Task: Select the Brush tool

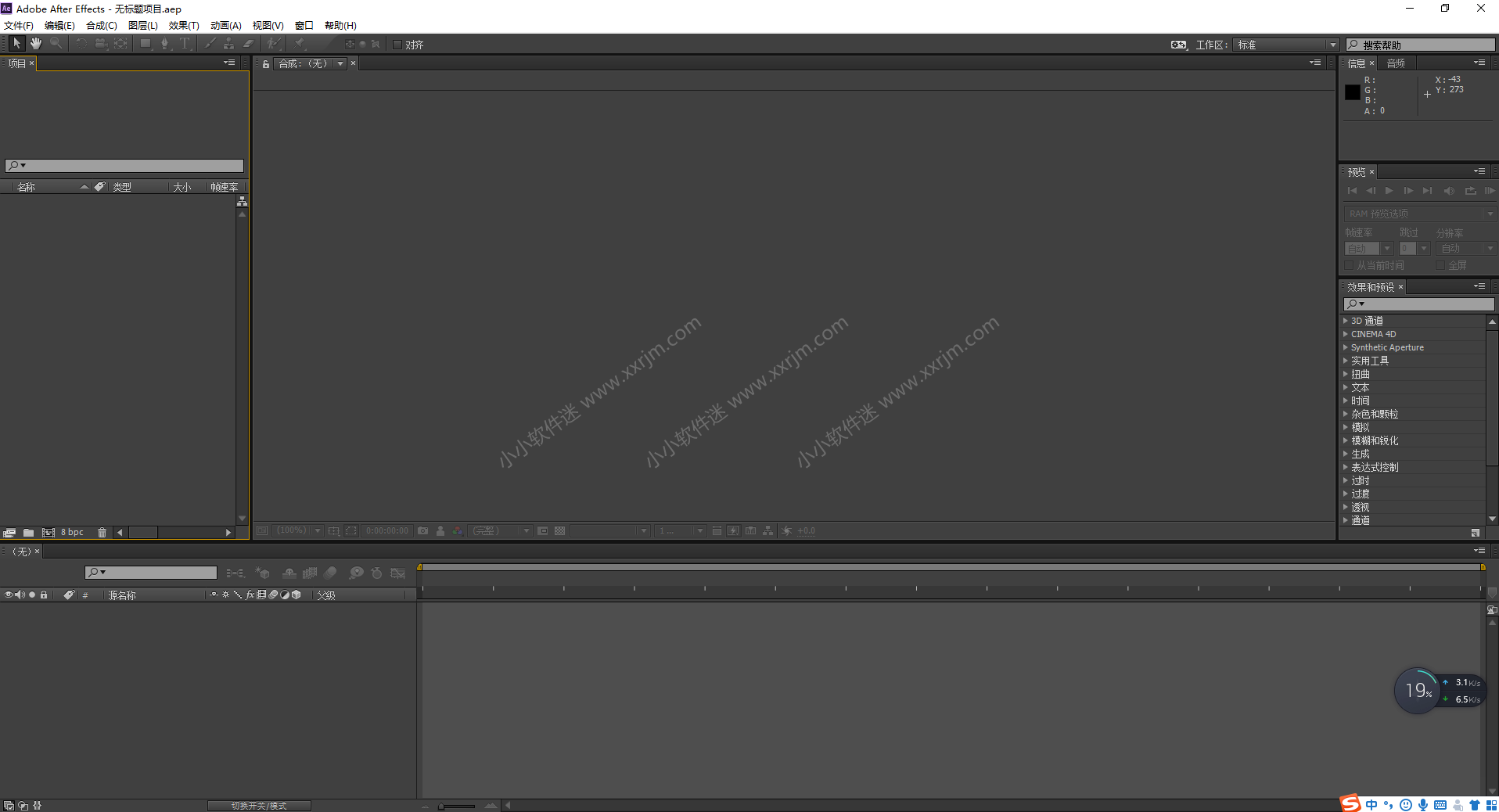Action: [210, 44]
